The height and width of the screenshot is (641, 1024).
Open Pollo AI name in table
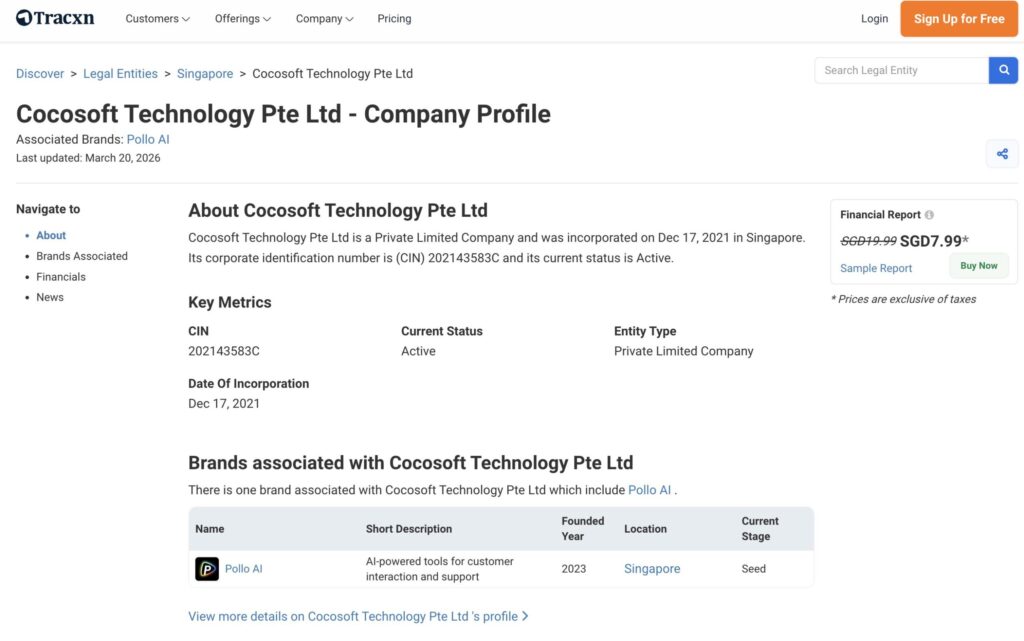pyautogui.click(x=244, y=569)
